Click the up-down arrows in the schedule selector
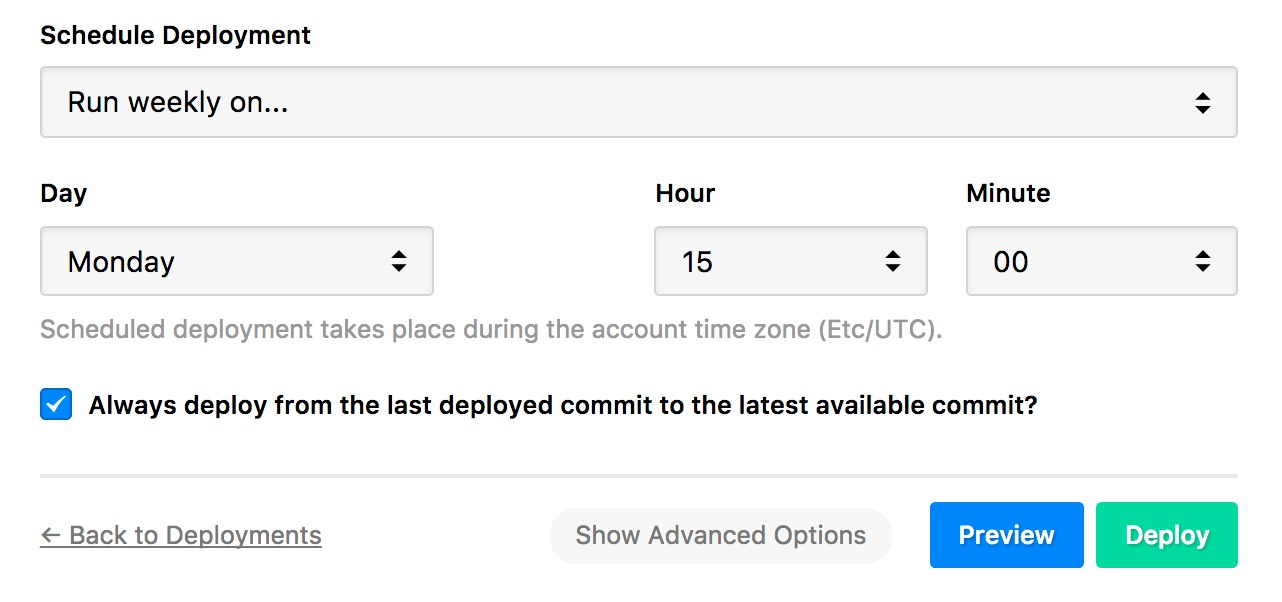Viewport: 1282px width, 602px height. tap(1203, 102)
